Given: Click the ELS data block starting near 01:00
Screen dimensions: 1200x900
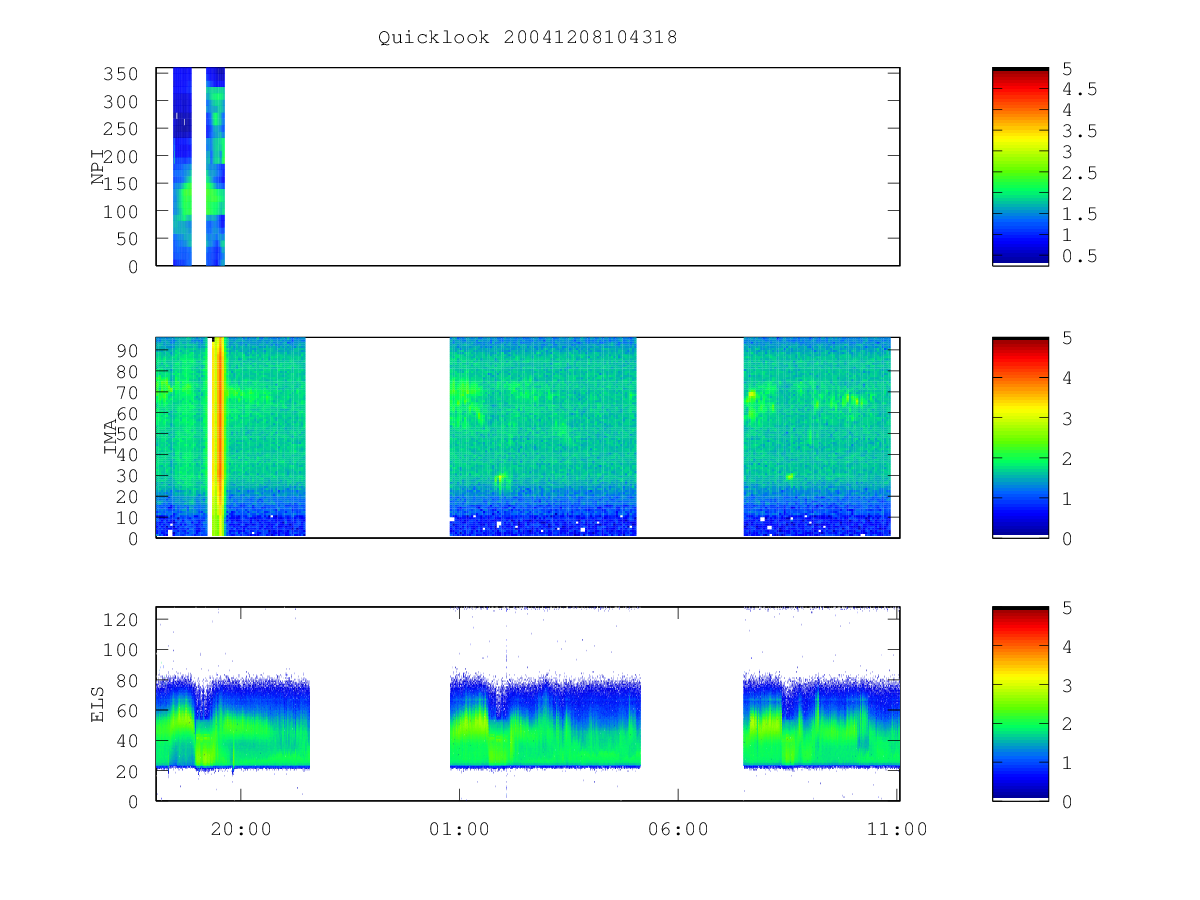Looking at the screenshot, I should click(545, 720).
